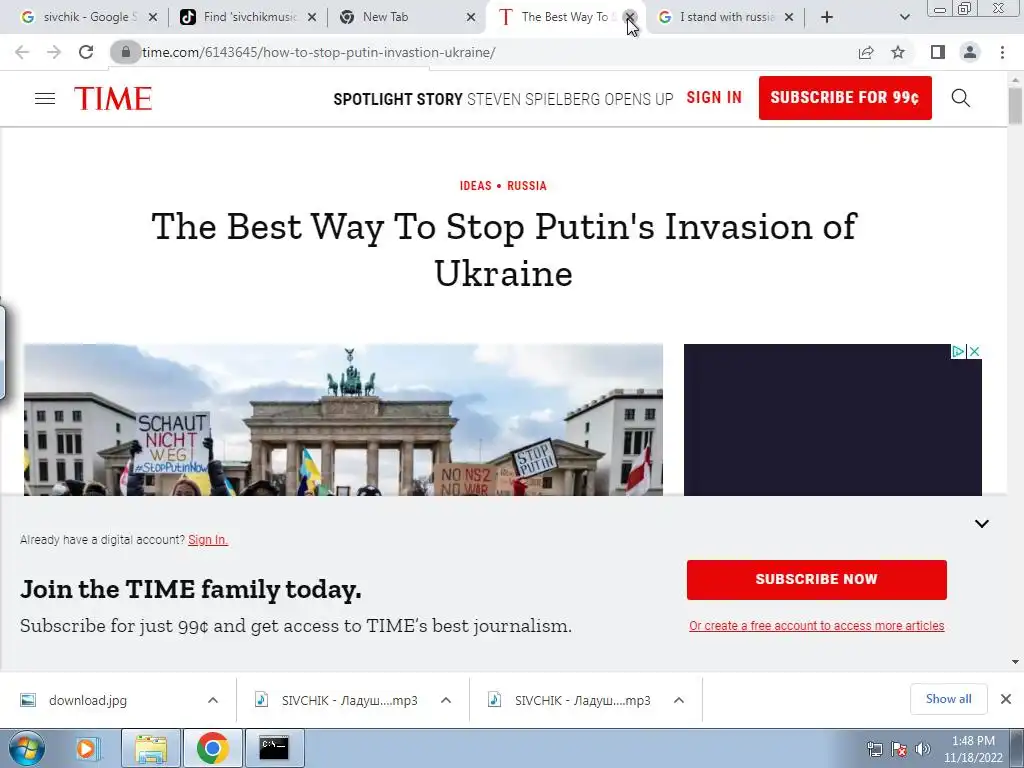The height and width of the screenshot is (768, 1024).
Task: Close the New Tab tab
Action: point(471,17)
